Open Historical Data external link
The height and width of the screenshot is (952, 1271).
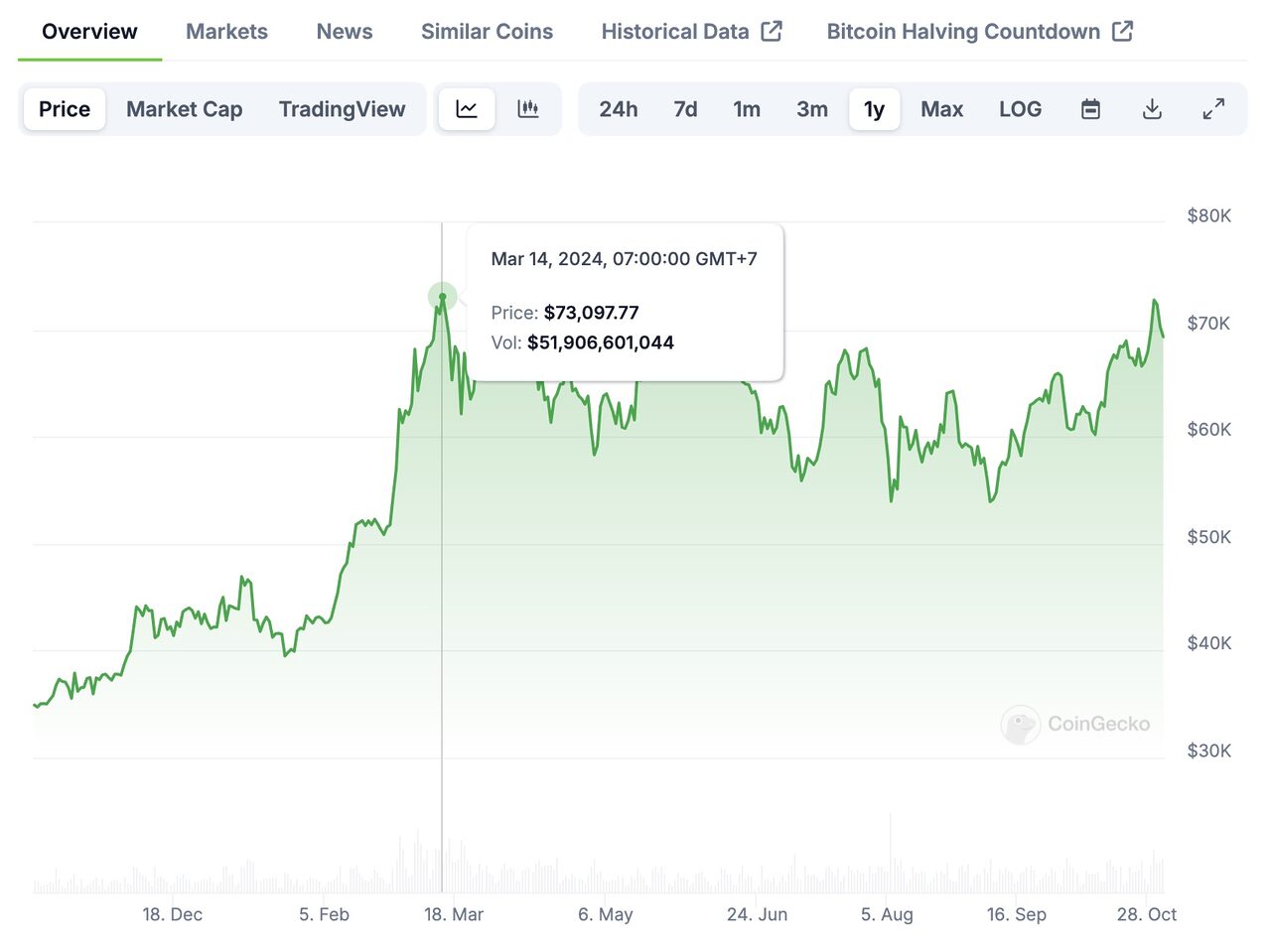(x=691, y=32)
